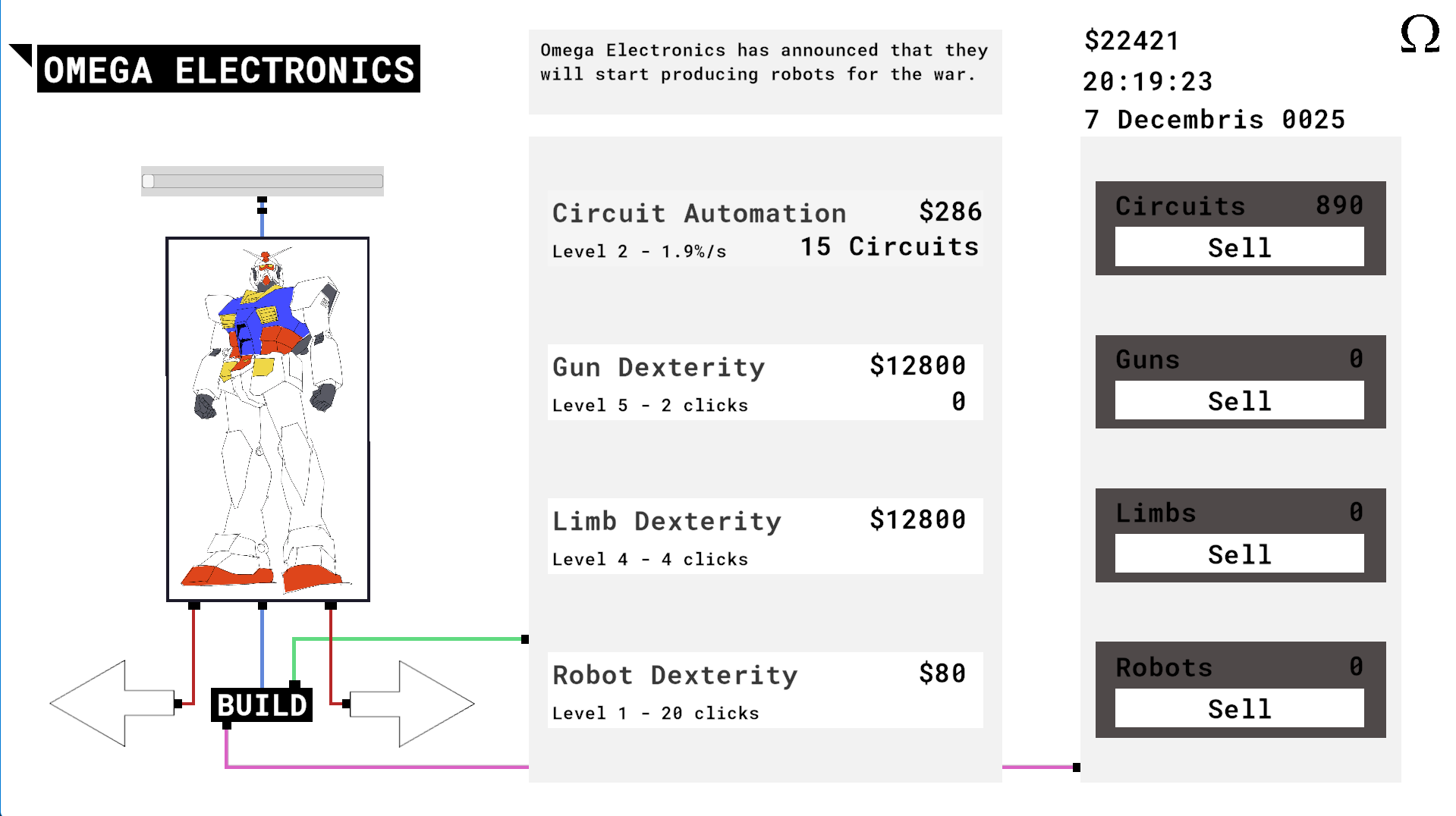This screenshot has height=816, width=1456.
Task: Click the money balance display
Action: click(x=1131, y=41)
